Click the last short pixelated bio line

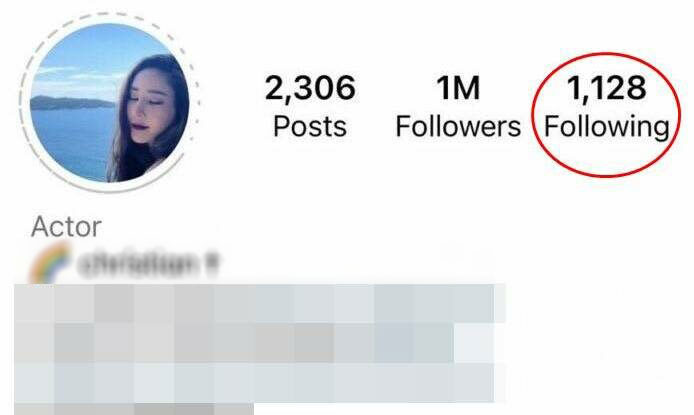(134, 409)
